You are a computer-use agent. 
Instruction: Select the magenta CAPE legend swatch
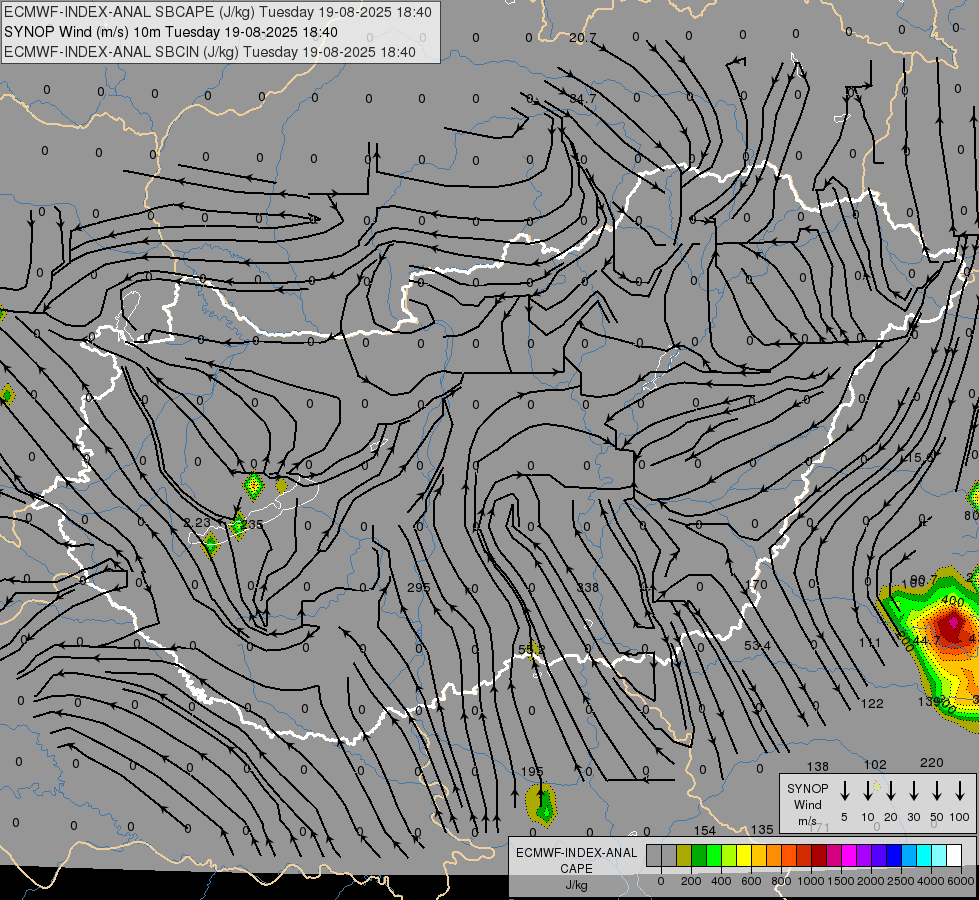pyautogui.click(x=849, y=856)
